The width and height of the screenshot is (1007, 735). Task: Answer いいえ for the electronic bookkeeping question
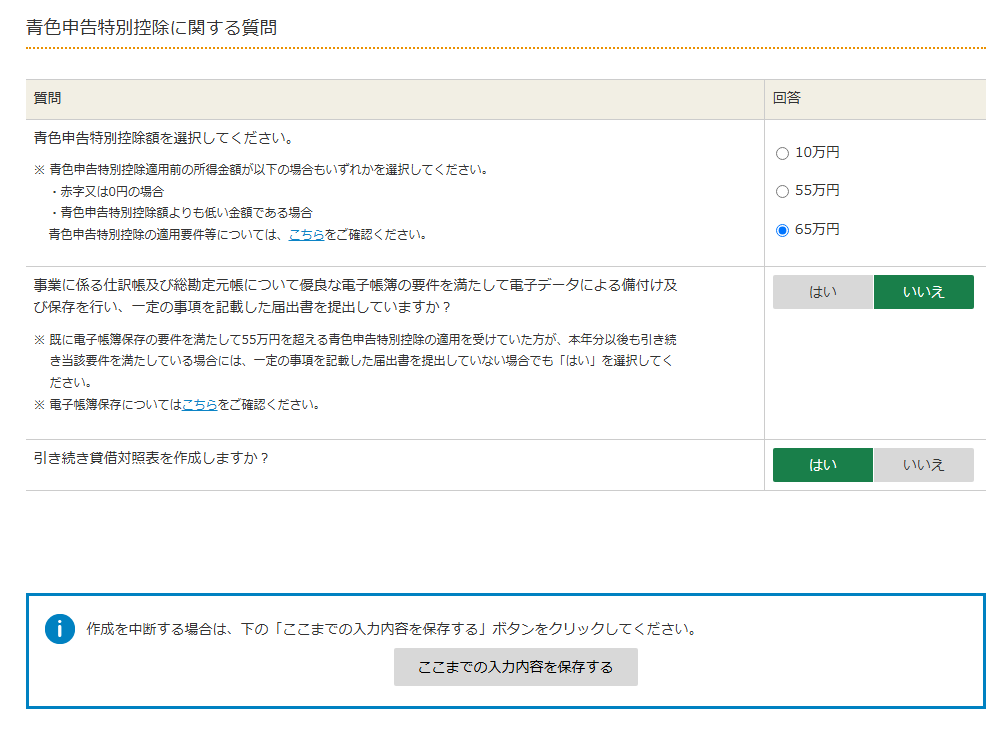923,292
